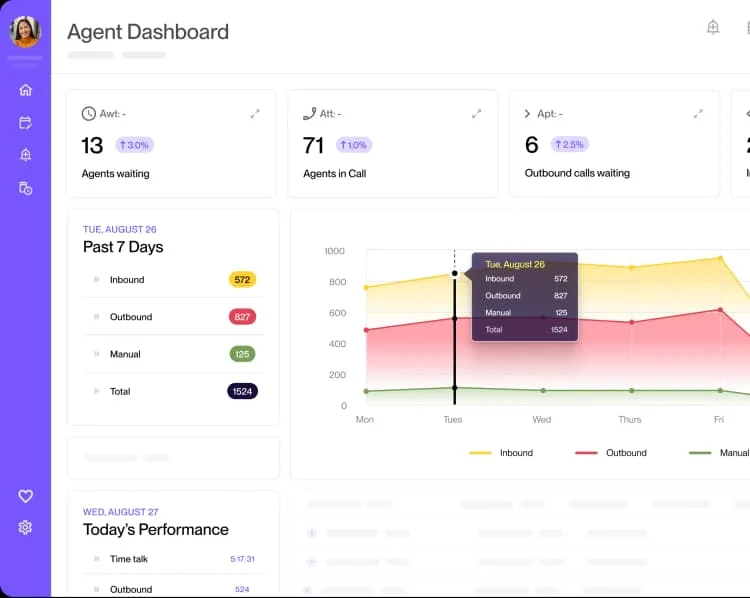Click the clock icon beside Awt
Screen dimensions: 750x598
point(88,114)
